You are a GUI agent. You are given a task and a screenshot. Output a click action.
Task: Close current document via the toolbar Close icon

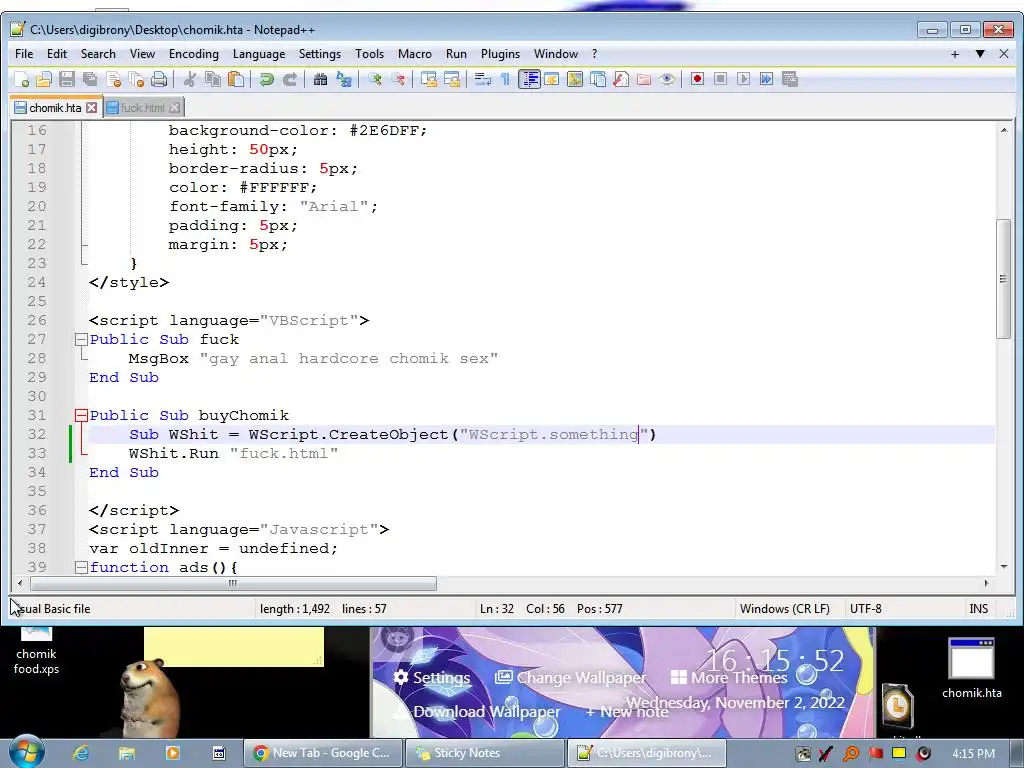114,79
